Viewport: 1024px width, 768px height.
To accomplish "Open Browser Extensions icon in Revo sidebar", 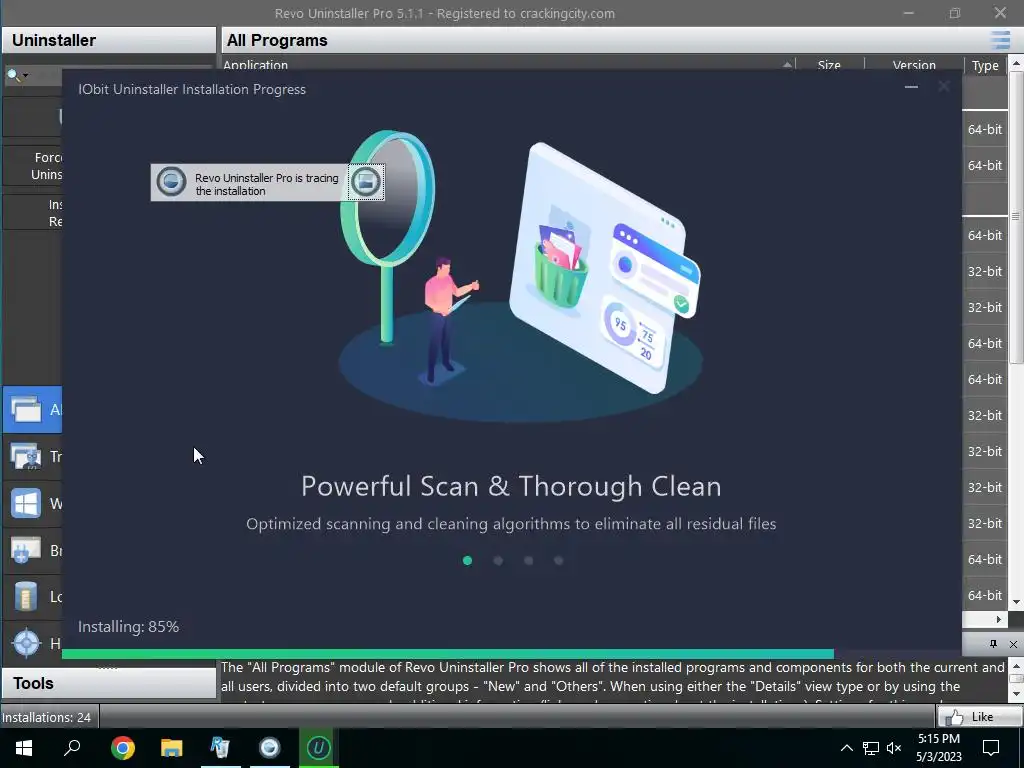I will tap(25, 551).
